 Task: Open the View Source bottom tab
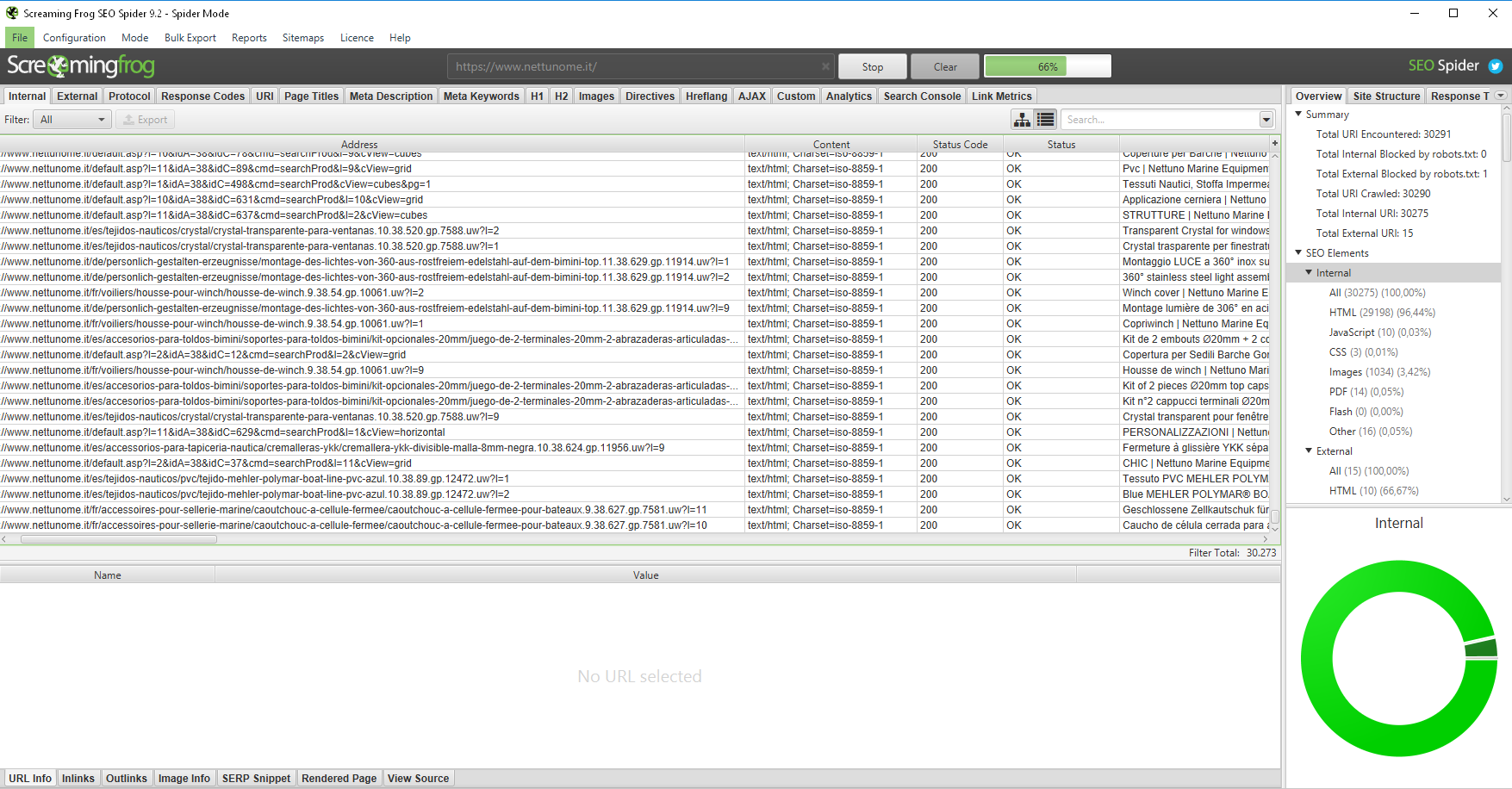(x=418, y=778)
